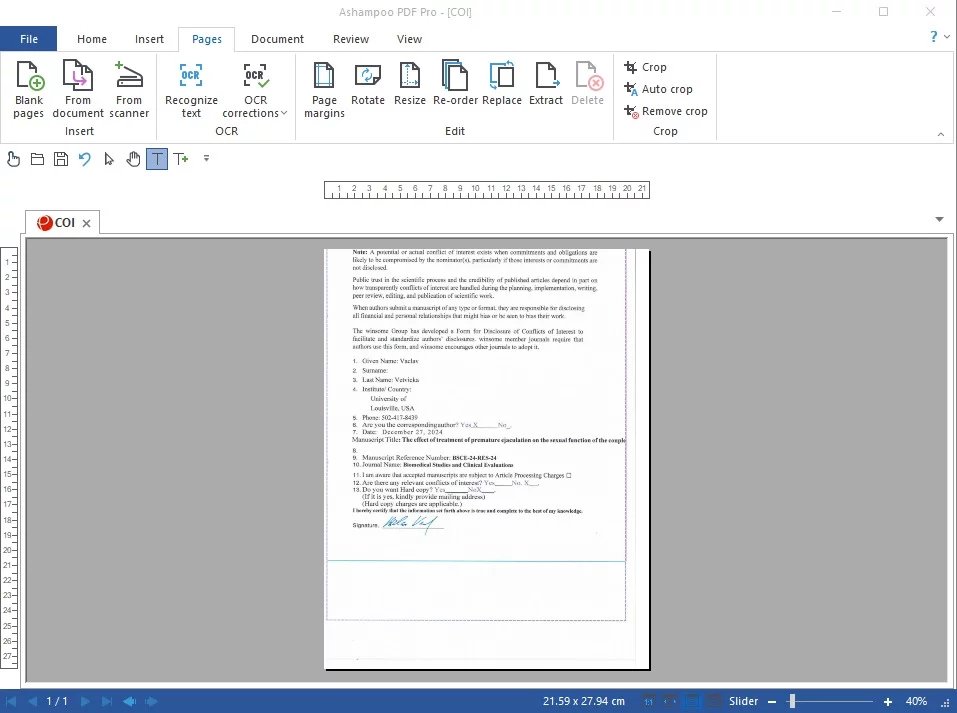The image size is (957, 713).
Task: Open the Document ribbon tab
Action: pyautogui.click(x=277, y=39)
